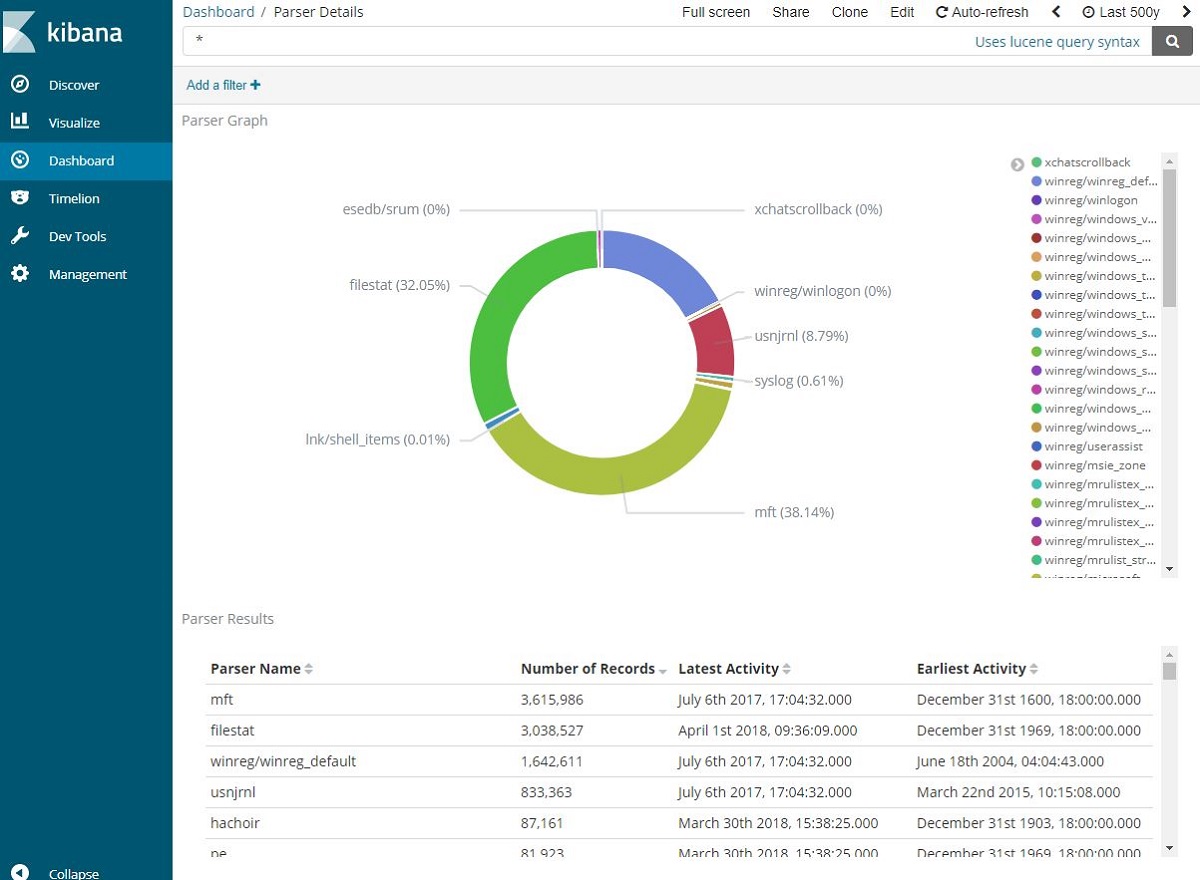Click the winreg/winlogon legend color dot
The image size is (1200, 880).
pos(1037,200)
